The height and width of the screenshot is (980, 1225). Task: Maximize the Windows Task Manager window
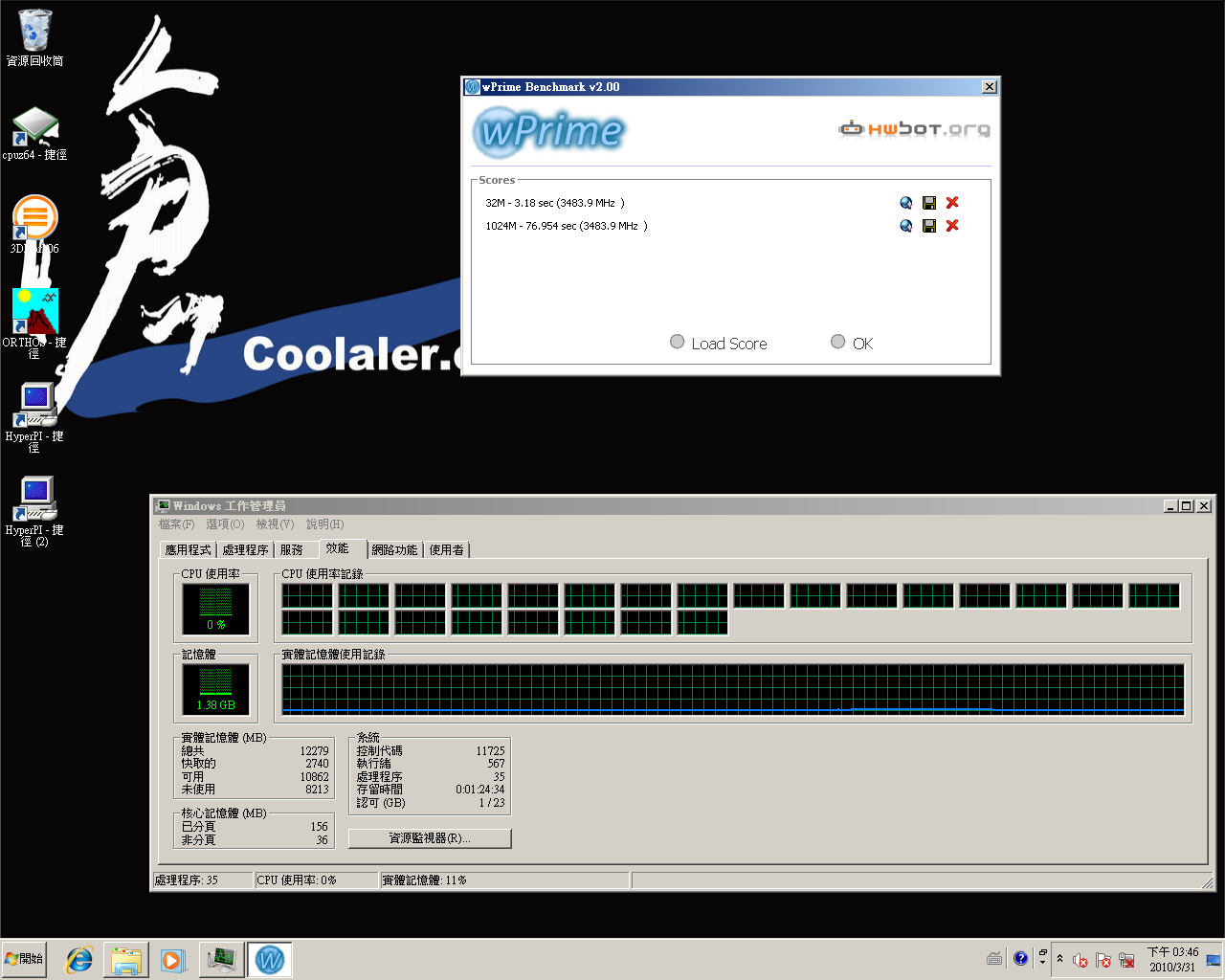[1187, 505]
